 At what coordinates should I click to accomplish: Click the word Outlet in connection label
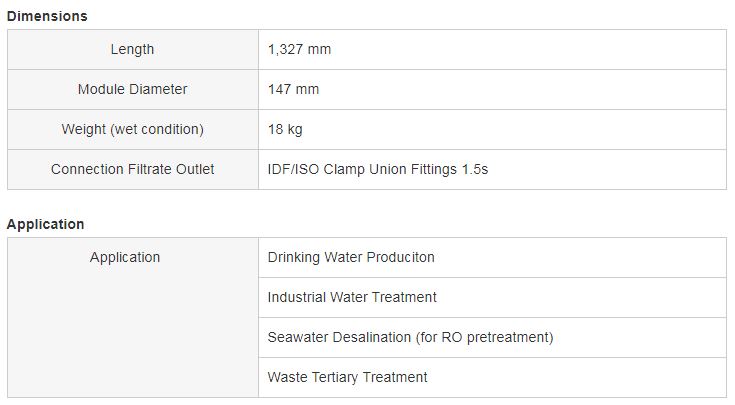(195, 169)
